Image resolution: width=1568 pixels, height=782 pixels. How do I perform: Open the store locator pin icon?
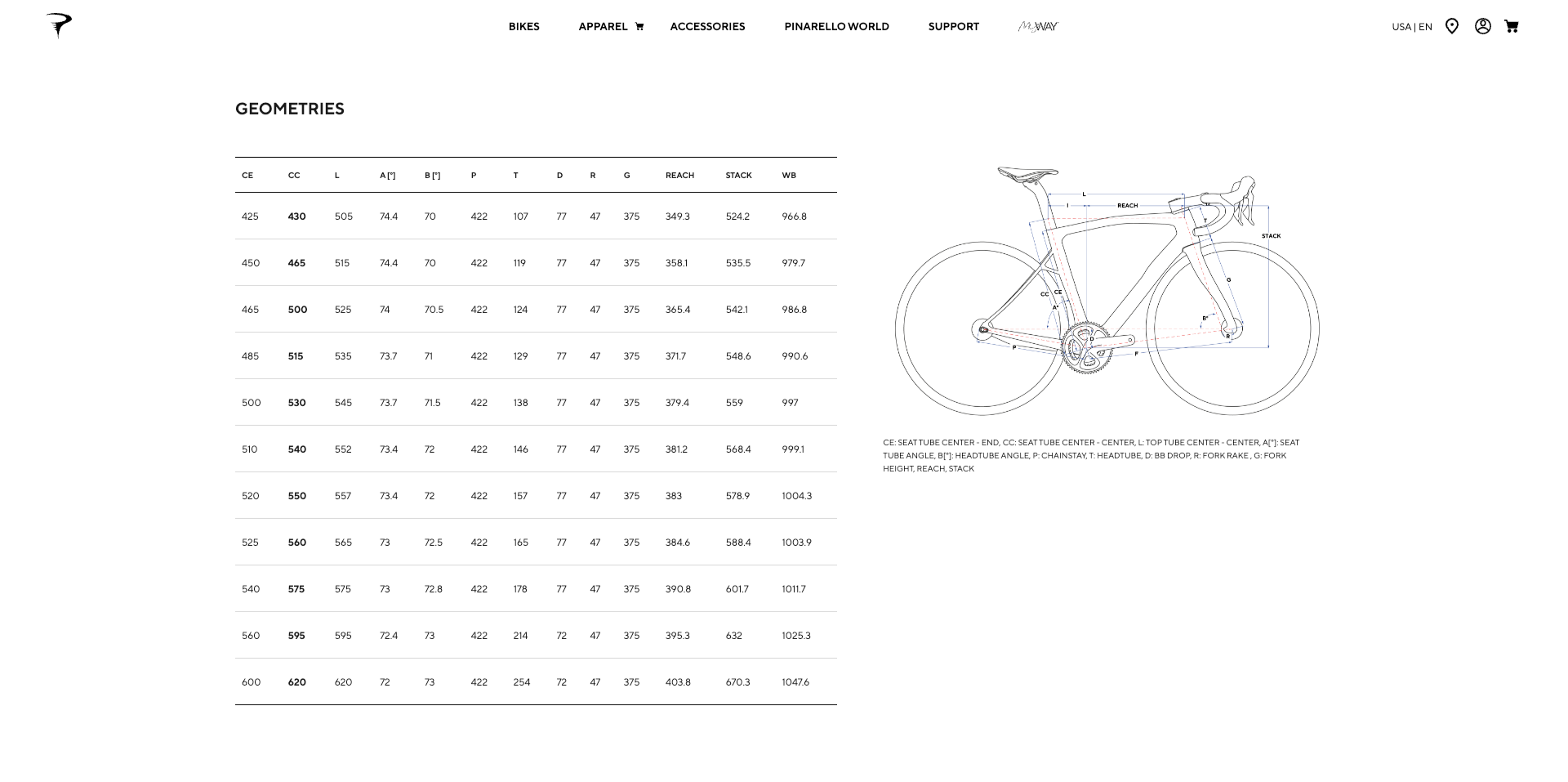(x=1451, y=26)
